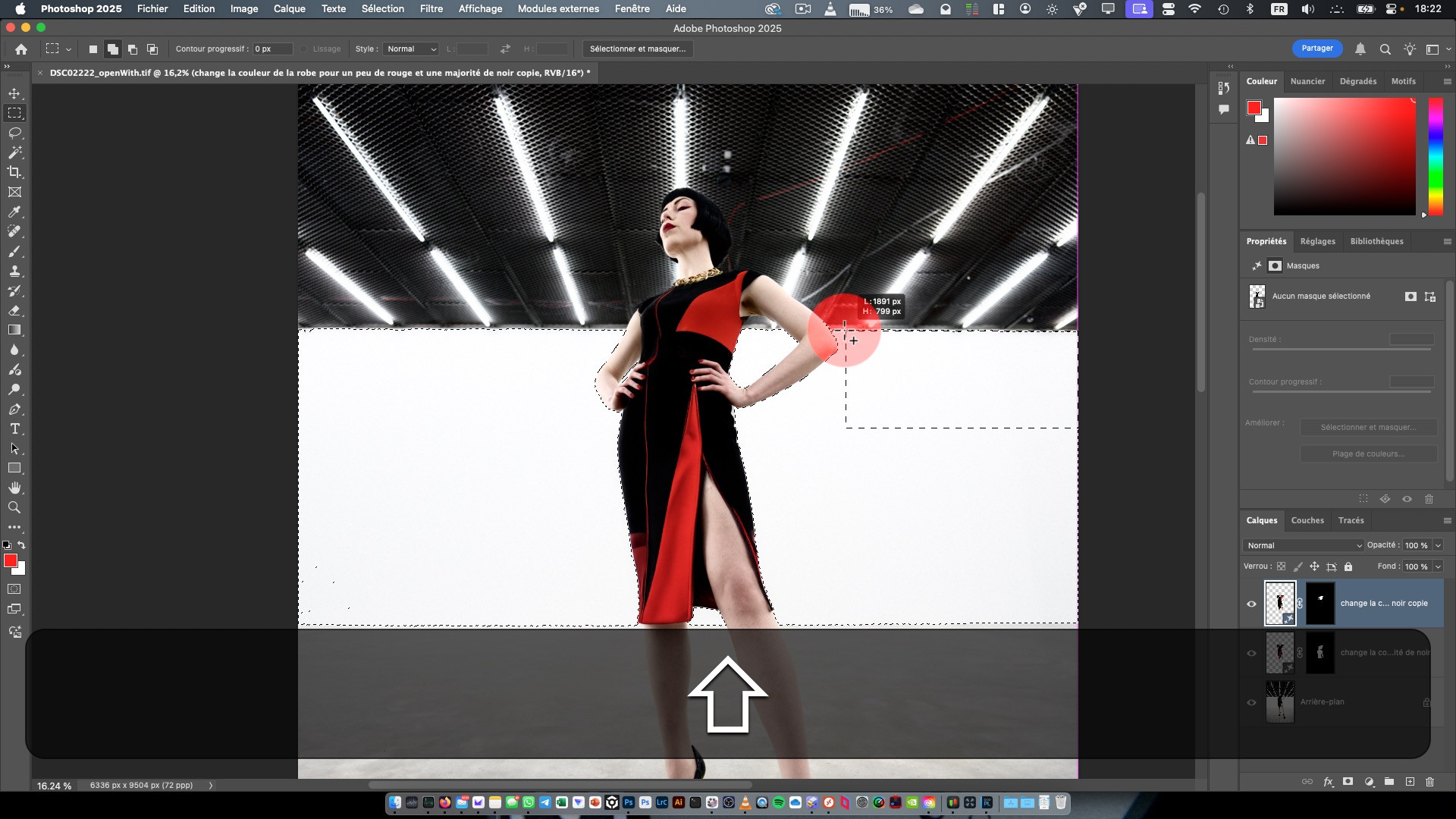
Task: Expand status bar info arrow
Action: pyautogui.click(x=211, y=786)
